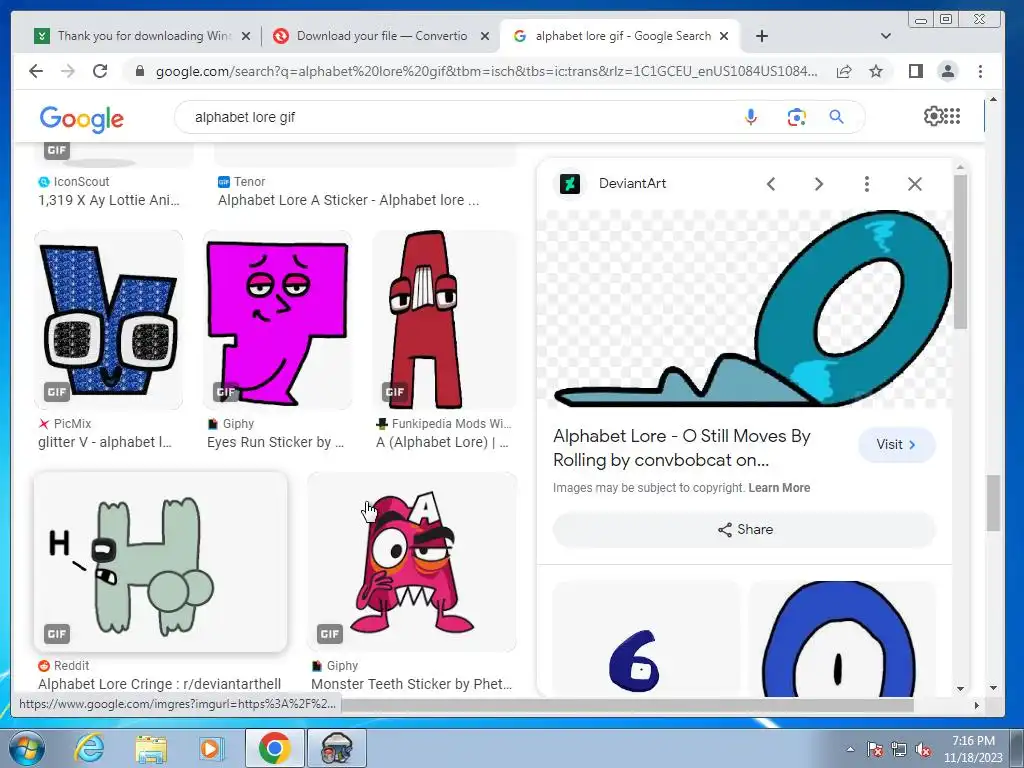Open the Chrome side panel
Image resolution: width=1024 pixels, height=768 pixels.
point(916,71)
